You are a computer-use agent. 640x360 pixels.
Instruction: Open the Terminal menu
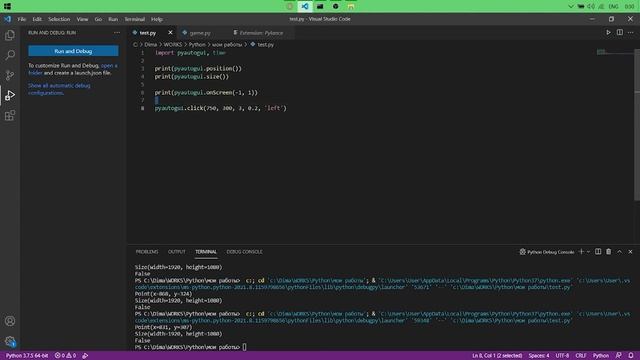(135, 19)
